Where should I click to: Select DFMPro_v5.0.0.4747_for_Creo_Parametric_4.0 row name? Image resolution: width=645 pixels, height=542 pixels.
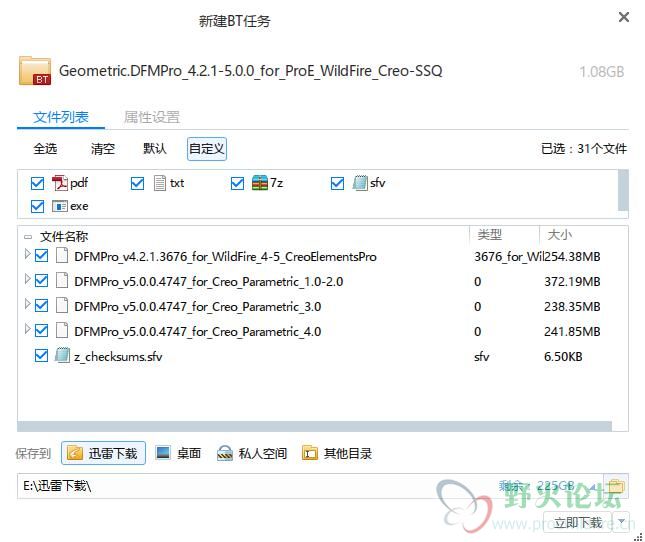coord(197,331)
